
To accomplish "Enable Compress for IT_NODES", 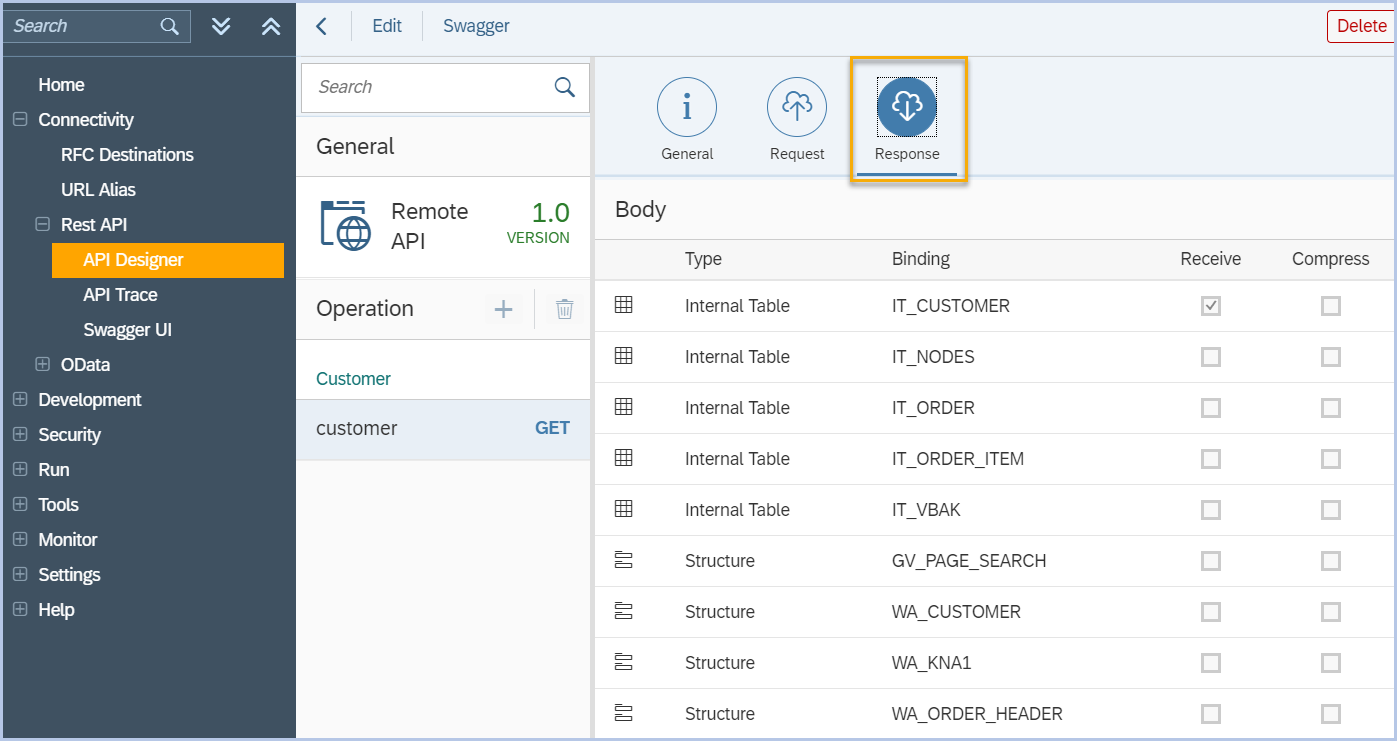I will click(1330, 357).
